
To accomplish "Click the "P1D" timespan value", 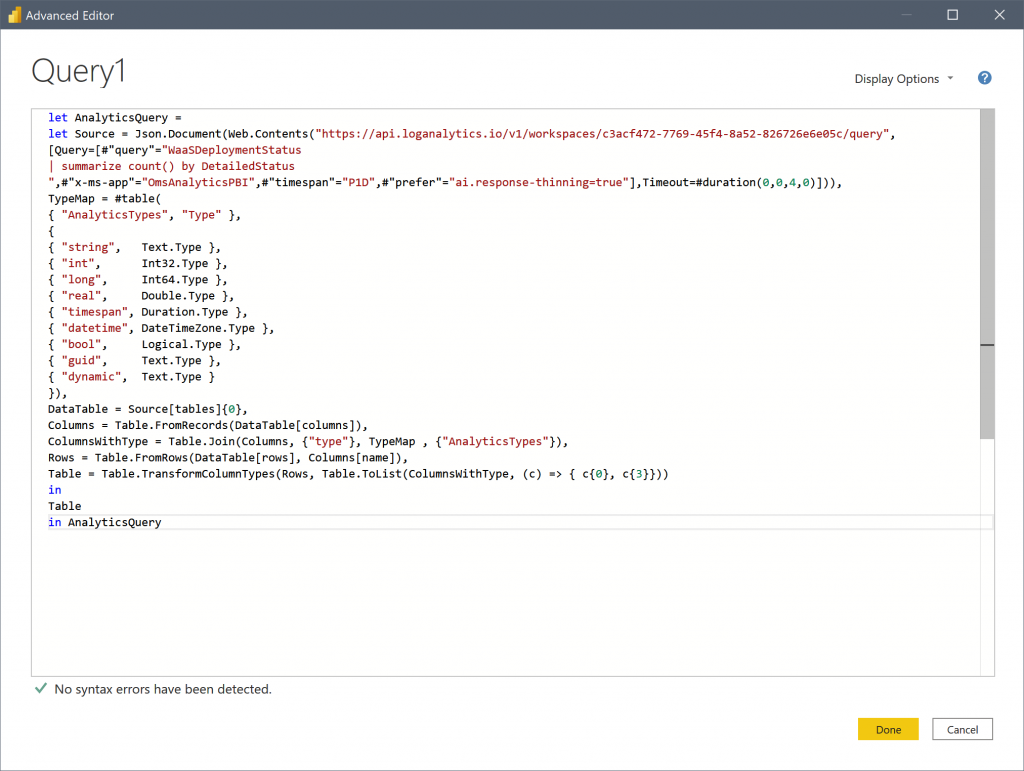I will pyautogui.click(x=359, y=182).
